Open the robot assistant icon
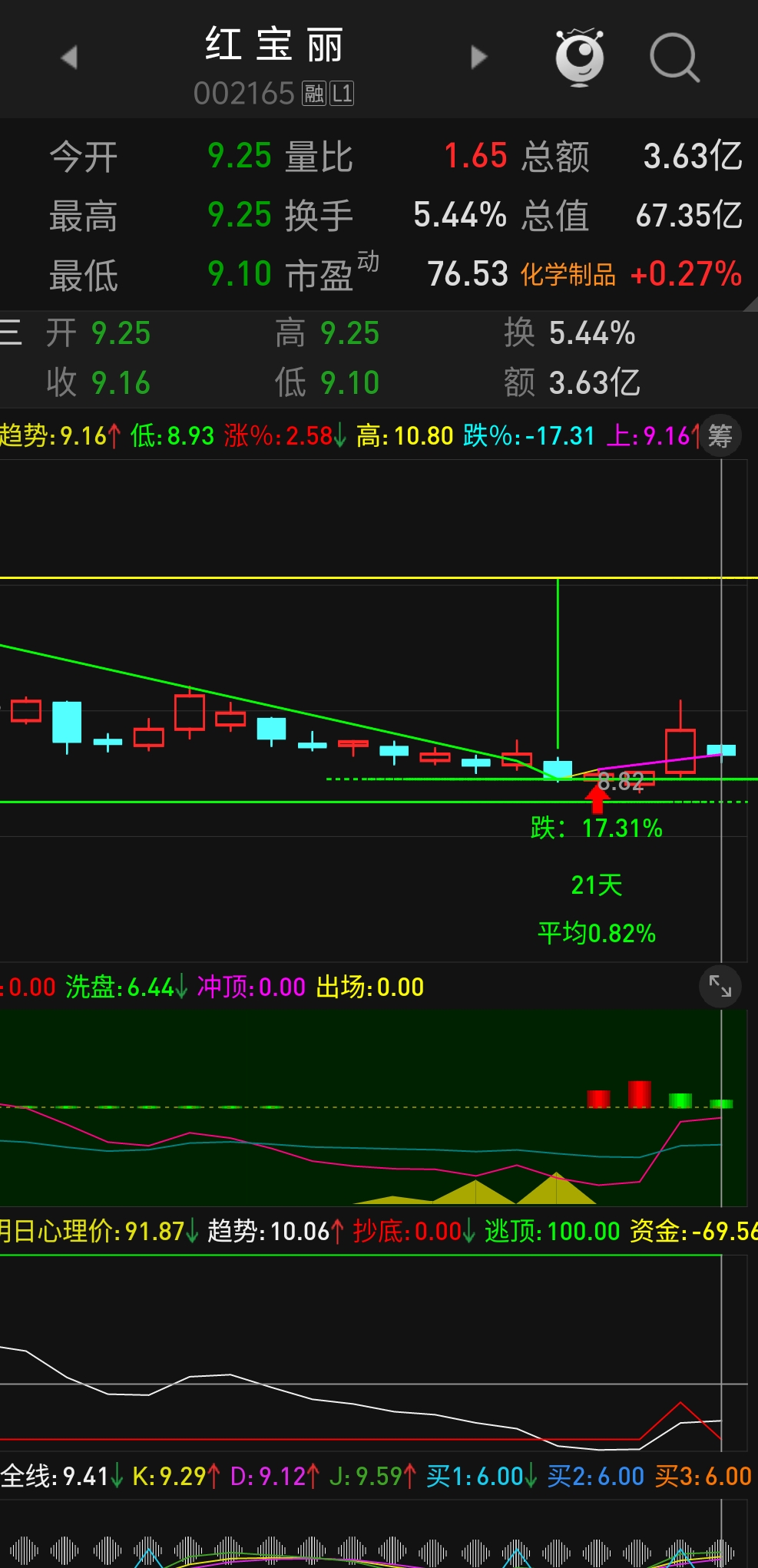This screenshot has height=1568, width=758. tap(580, 57)
